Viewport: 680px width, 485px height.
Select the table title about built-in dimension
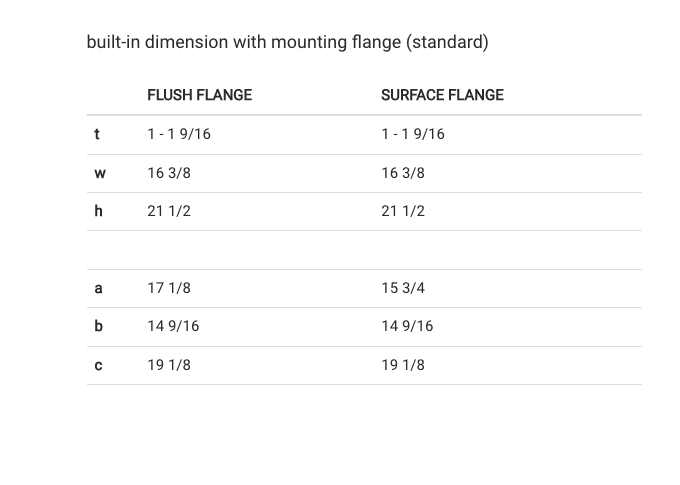tap(288, 42)
